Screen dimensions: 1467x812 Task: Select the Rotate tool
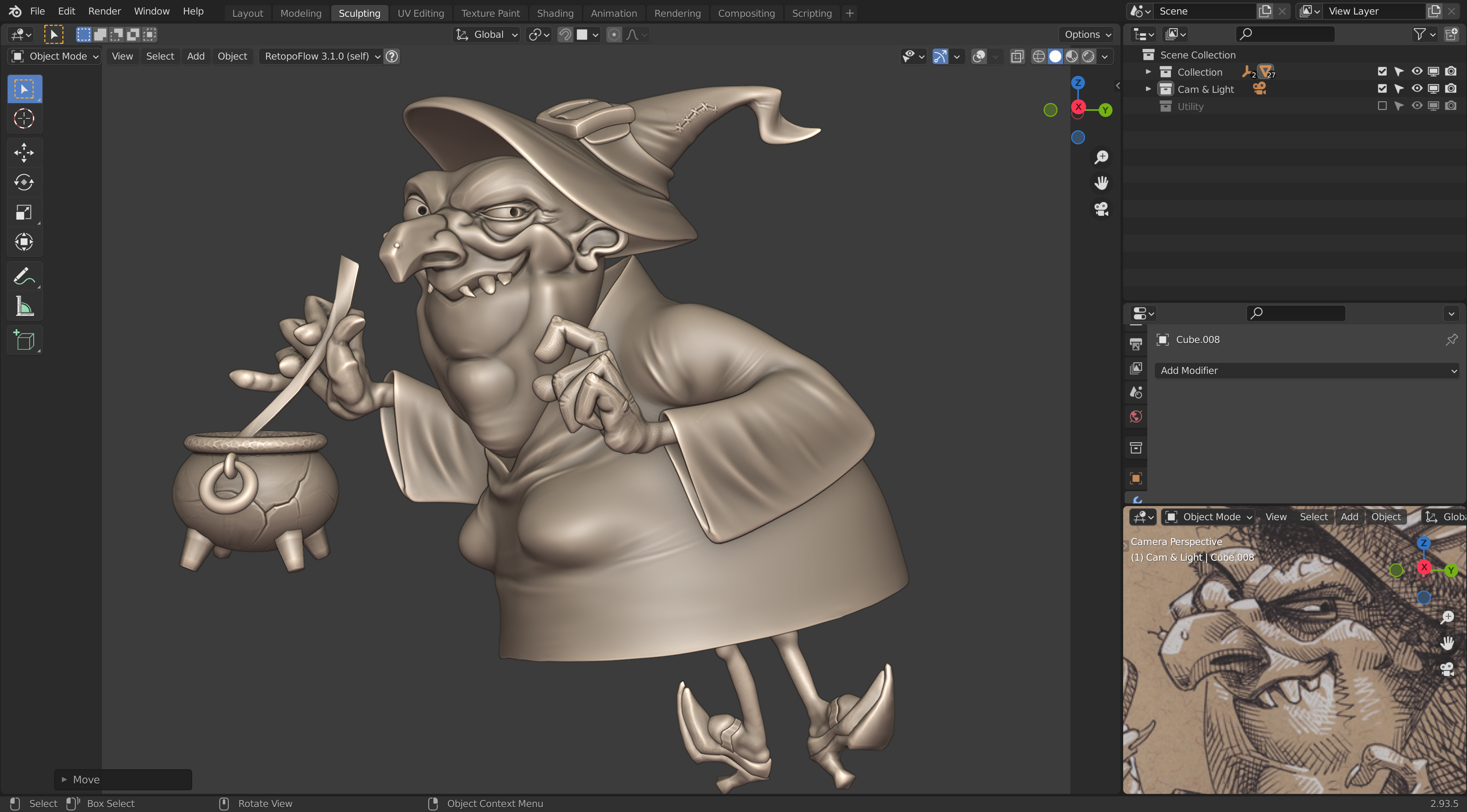[x=24, y=182]
